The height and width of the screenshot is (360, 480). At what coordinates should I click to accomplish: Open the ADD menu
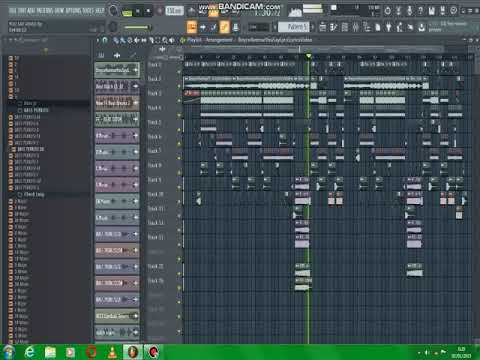point(30,11)
